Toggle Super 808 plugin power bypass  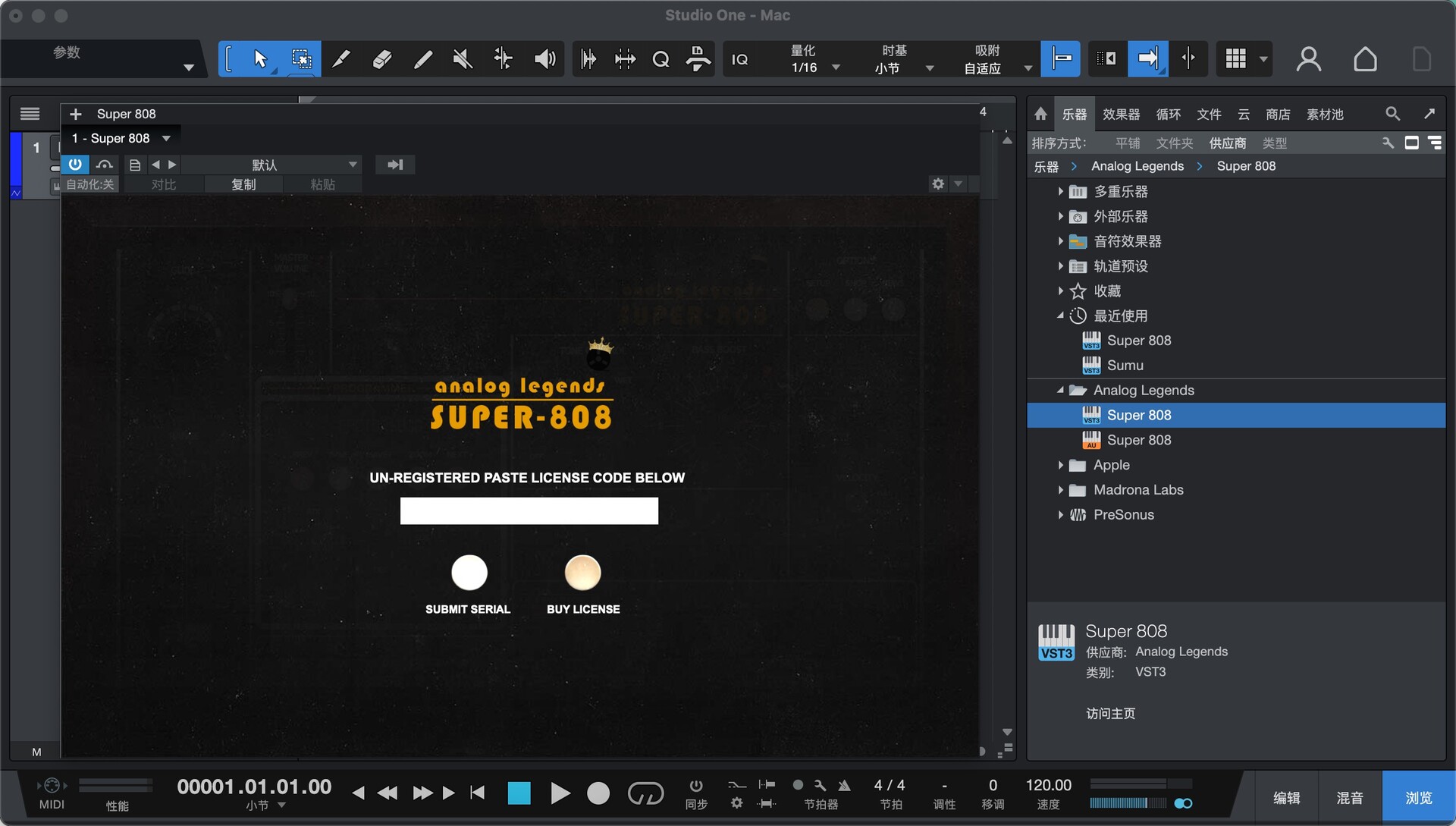point(75,165)
